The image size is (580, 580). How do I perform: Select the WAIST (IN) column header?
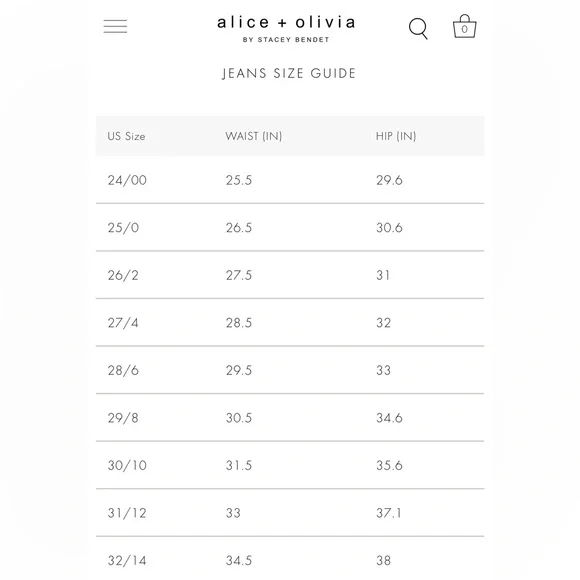point(254,136)
